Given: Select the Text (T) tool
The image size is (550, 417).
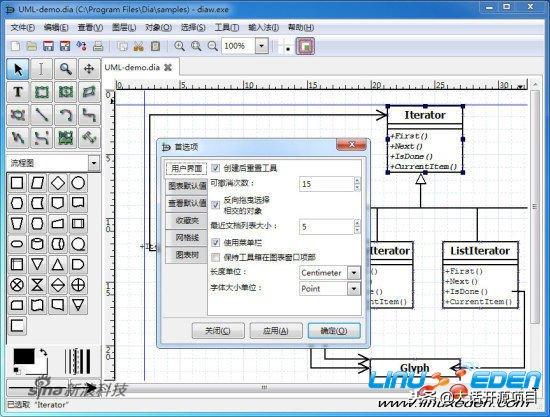Looking at the screenshot, I should pyautogui.click(x=18, y=92).
